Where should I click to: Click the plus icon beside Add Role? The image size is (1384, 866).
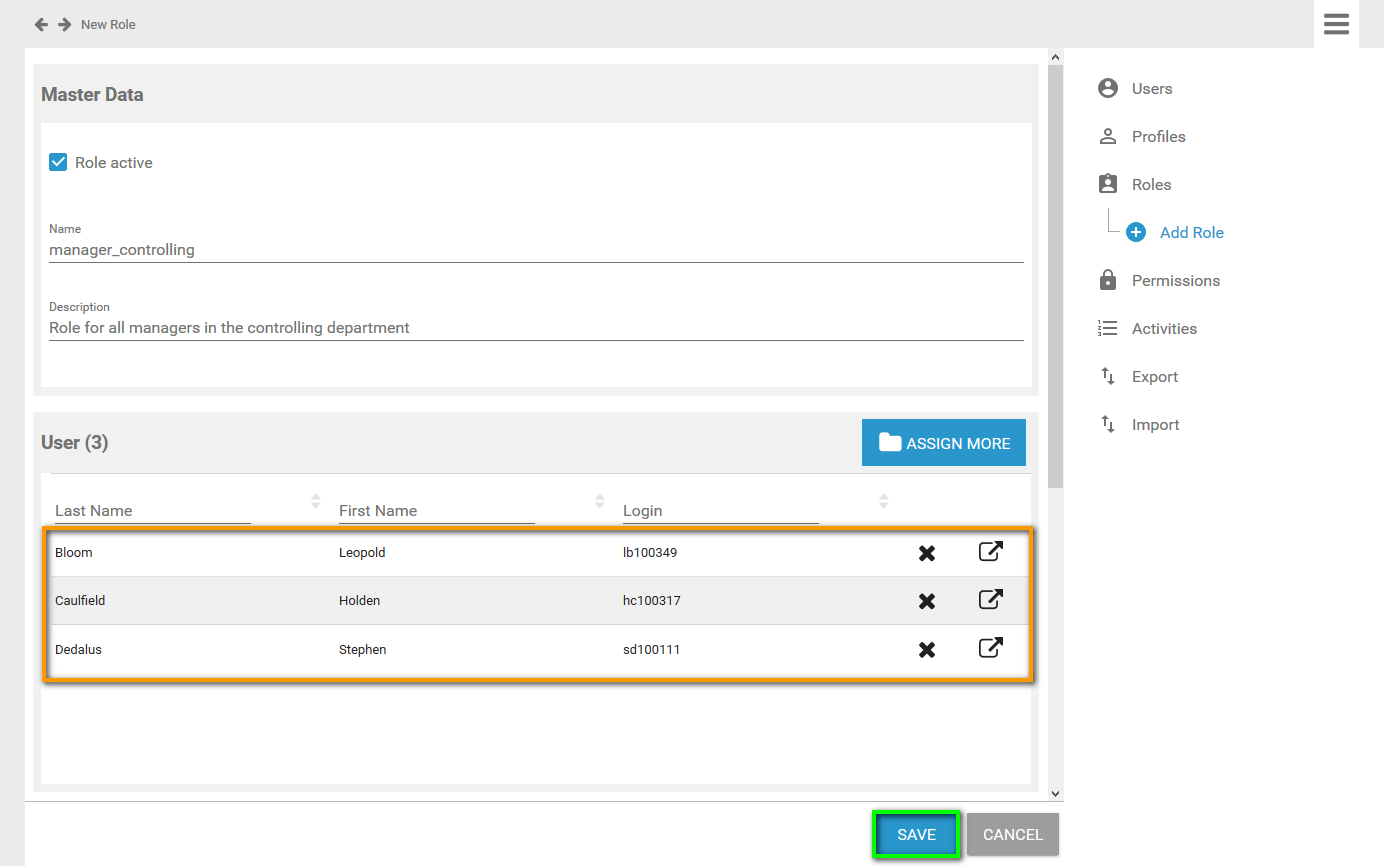pyautogui.click(x=1136, y=232)
